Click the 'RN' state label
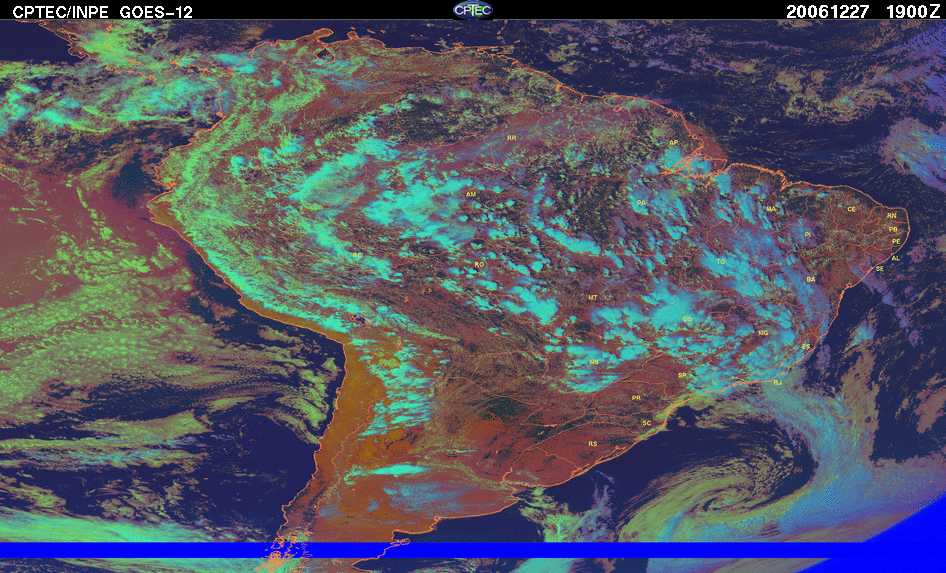Image resolution: width=946 pixels, height=573 pixels. click(892, 216)
